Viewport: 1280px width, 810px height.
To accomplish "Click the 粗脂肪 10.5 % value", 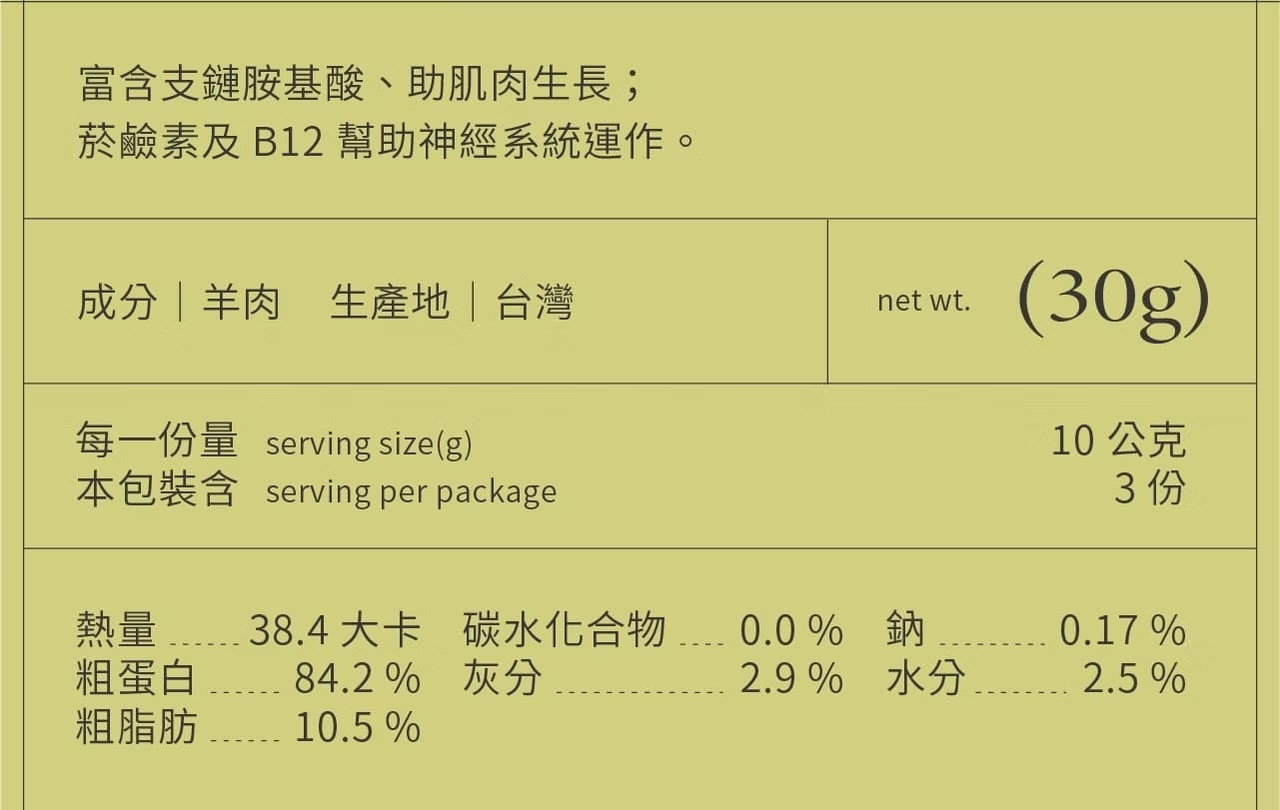I will tap(356, 727).
